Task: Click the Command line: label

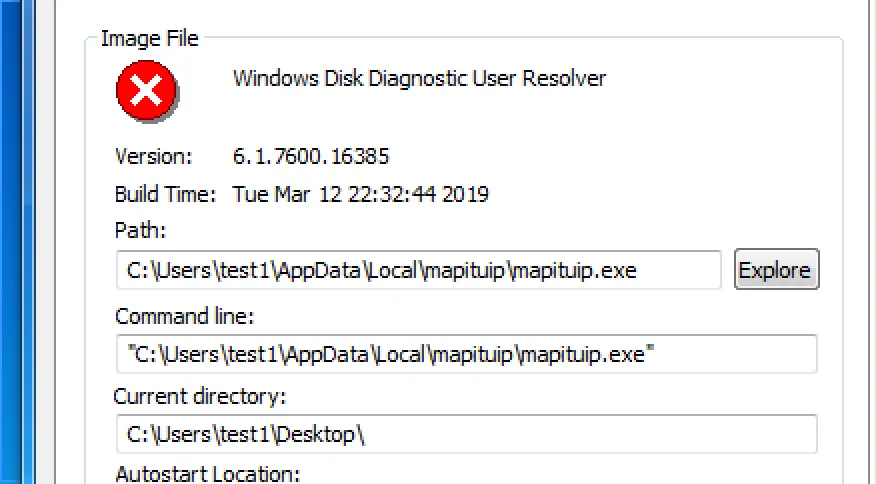Action: point(185,316)
